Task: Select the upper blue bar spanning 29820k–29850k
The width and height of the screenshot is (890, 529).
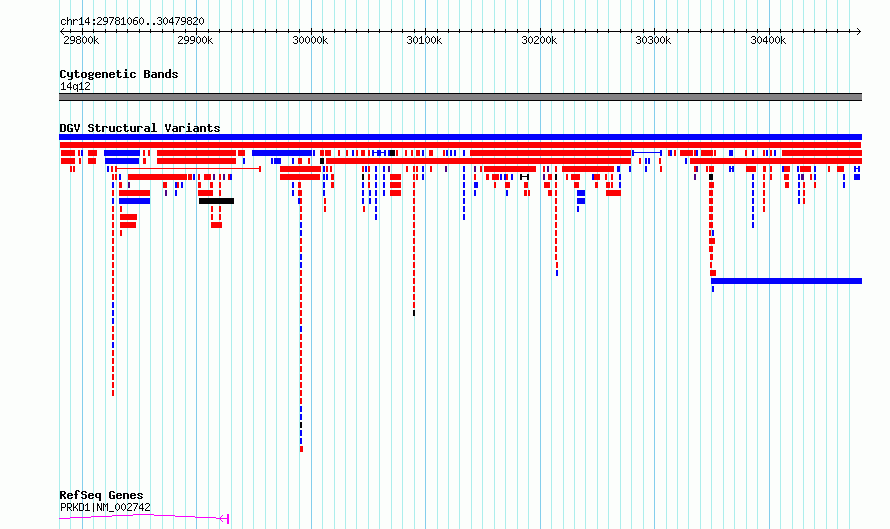Action: [x=122, y=153]
